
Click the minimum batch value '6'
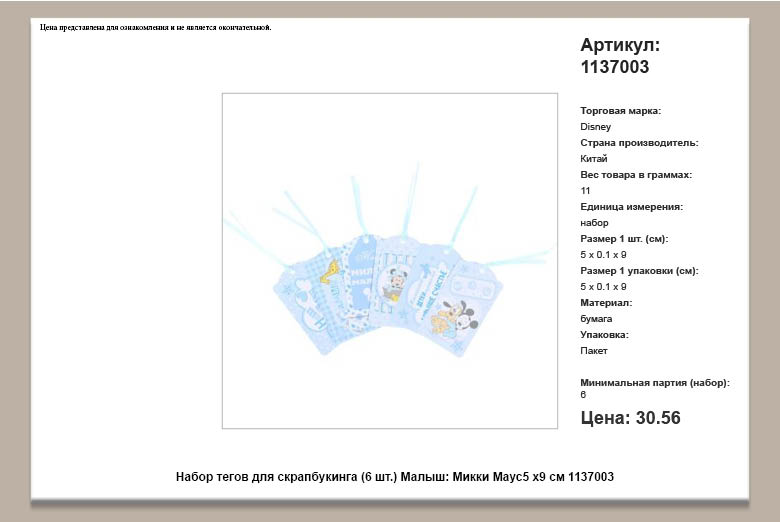tap(583, 395)
